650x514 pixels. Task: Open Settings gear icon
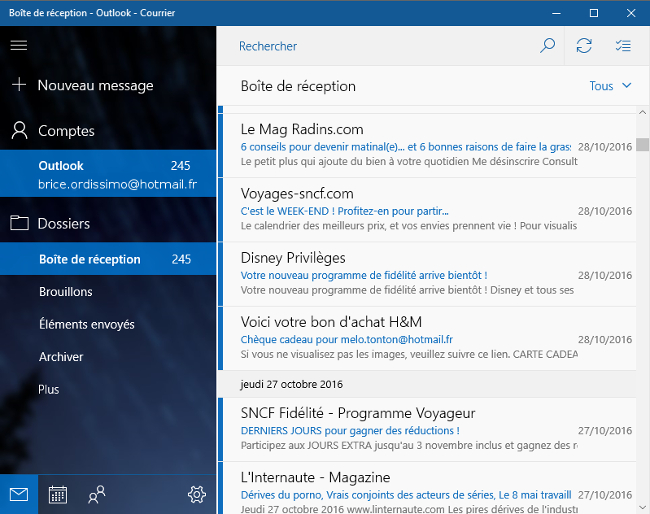(196, 495)
